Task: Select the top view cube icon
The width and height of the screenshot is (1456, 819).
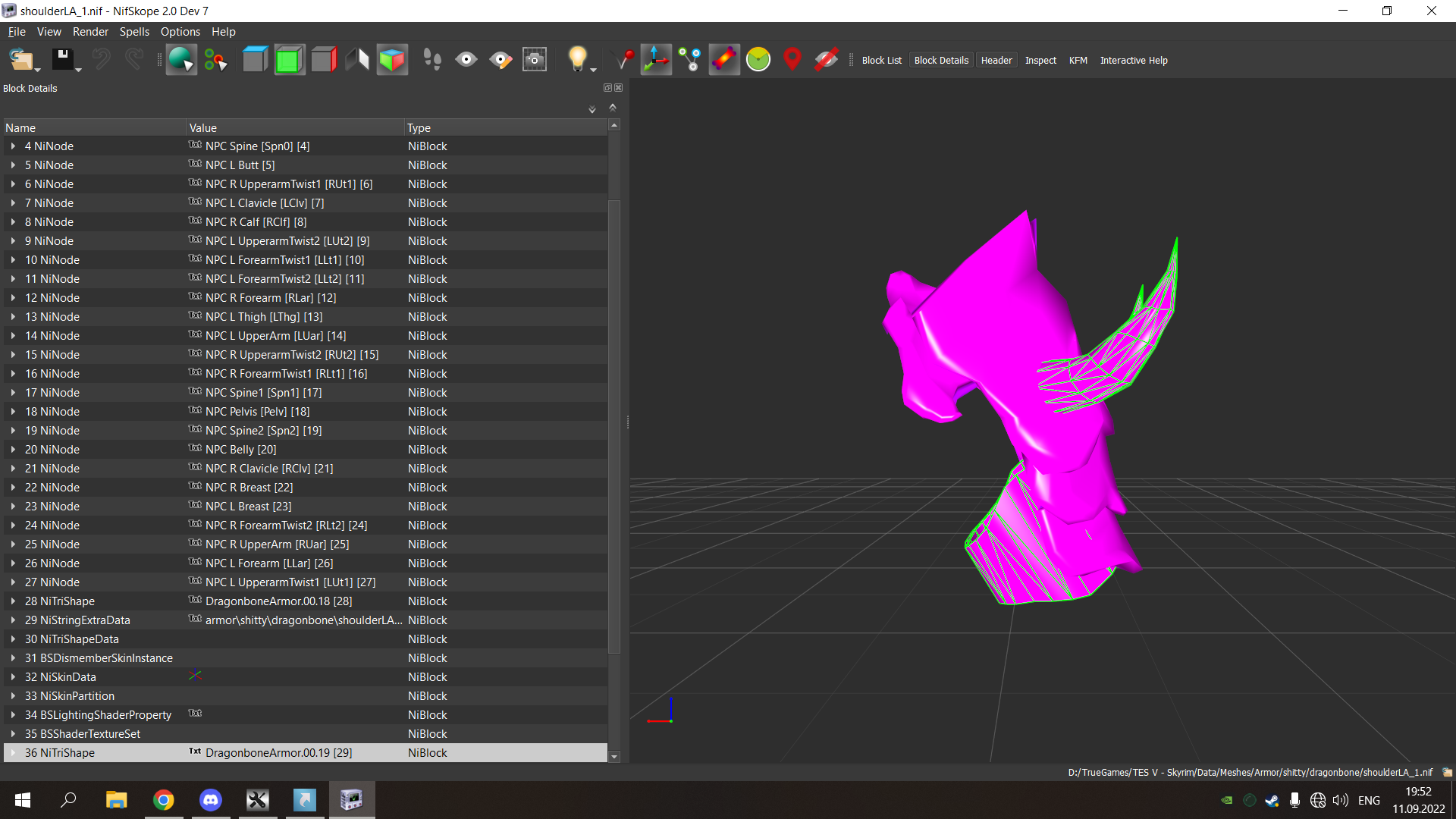Action: (255, 60)
